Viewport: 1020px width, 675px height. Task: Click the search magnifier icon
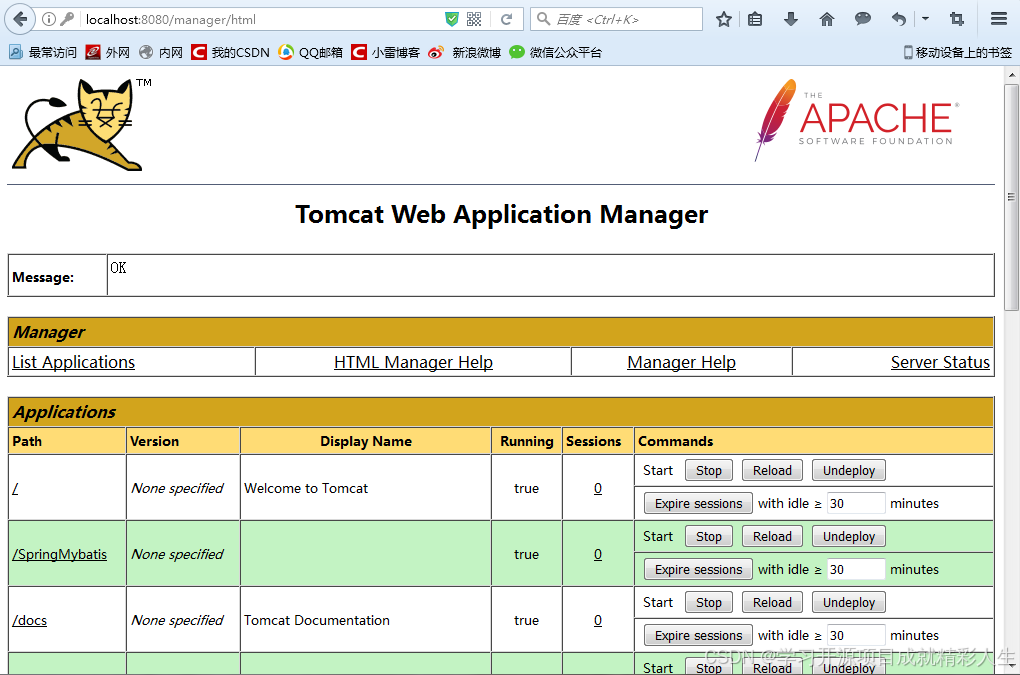tap(543, 20)
